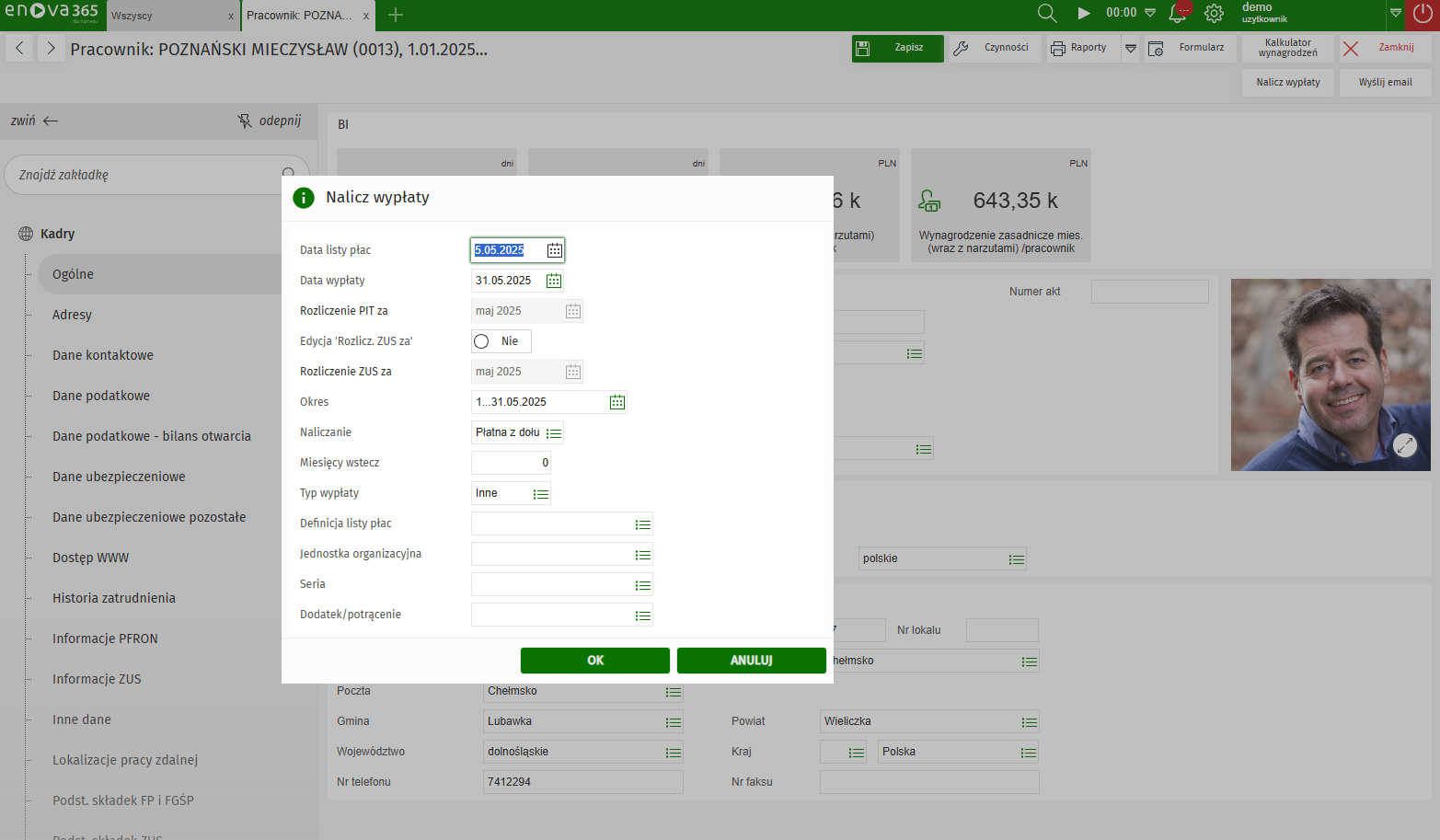This screenshot has height=840, width=1440.
Task: Open calendar for Data listy płac
Action: coord(554,250)
